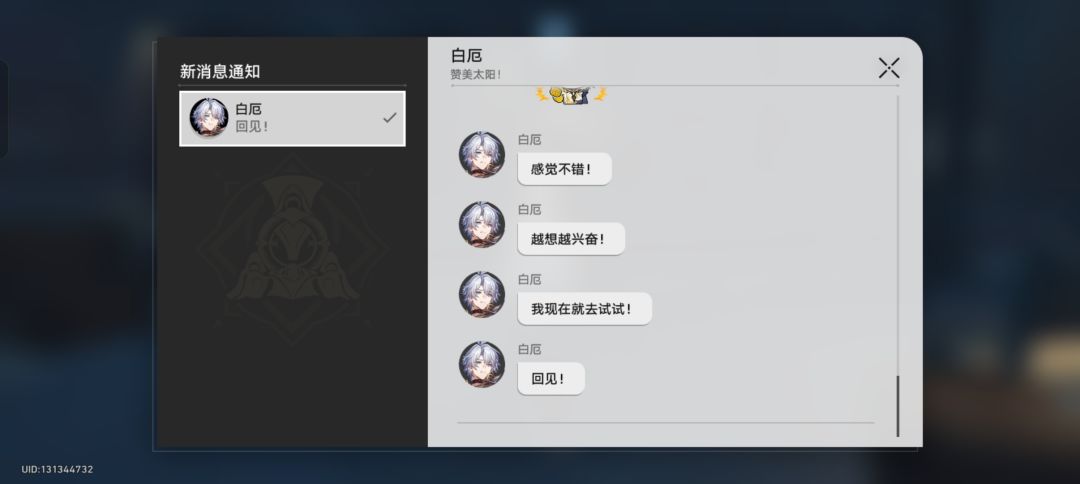The width and height of the screenshot is (1080, 484).
Task: Select the 白厄 conversation in notification list
Action: [x=292, y=118]
